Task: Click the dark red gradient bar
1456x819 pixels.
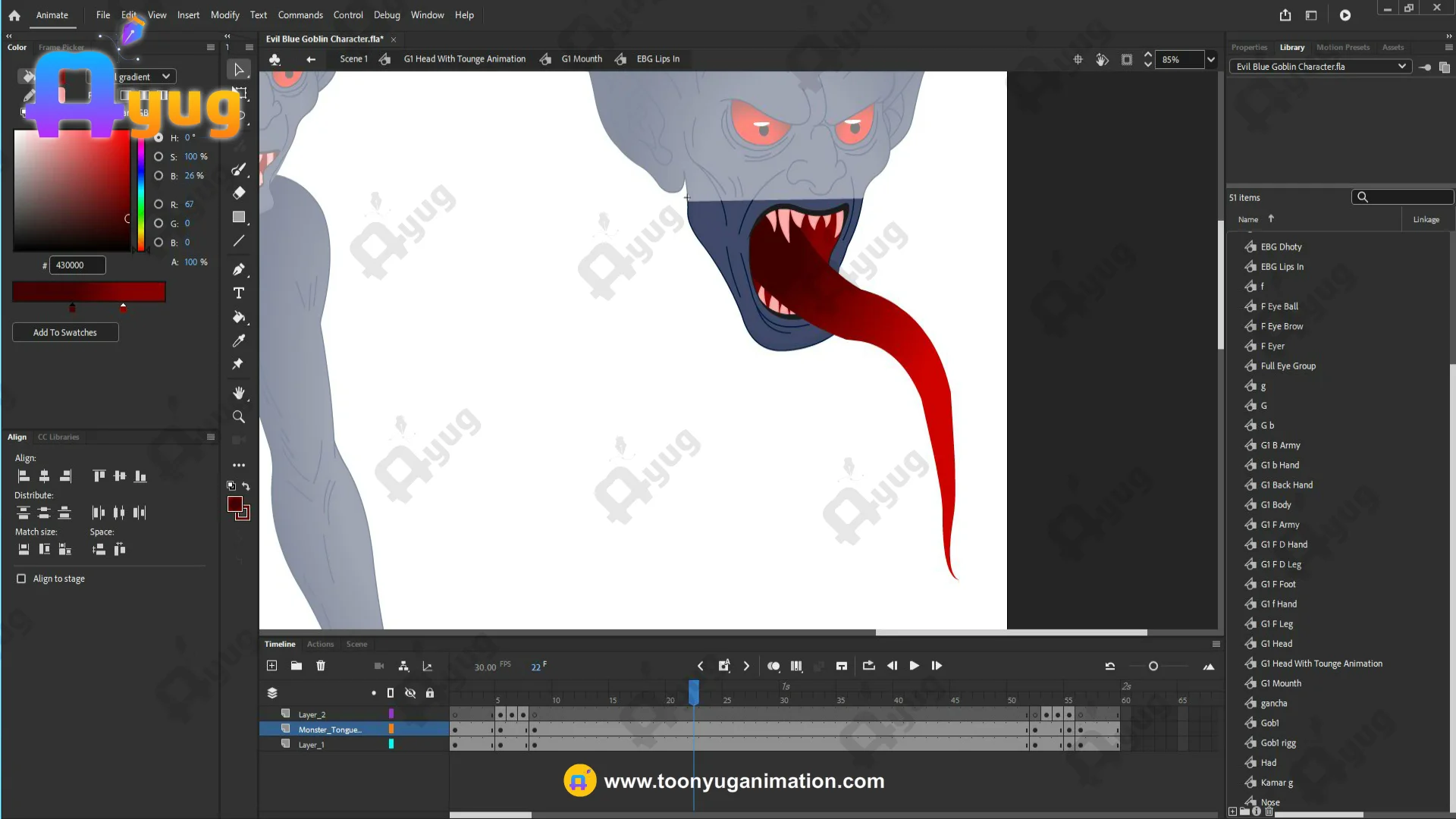Action: [89, 292]
